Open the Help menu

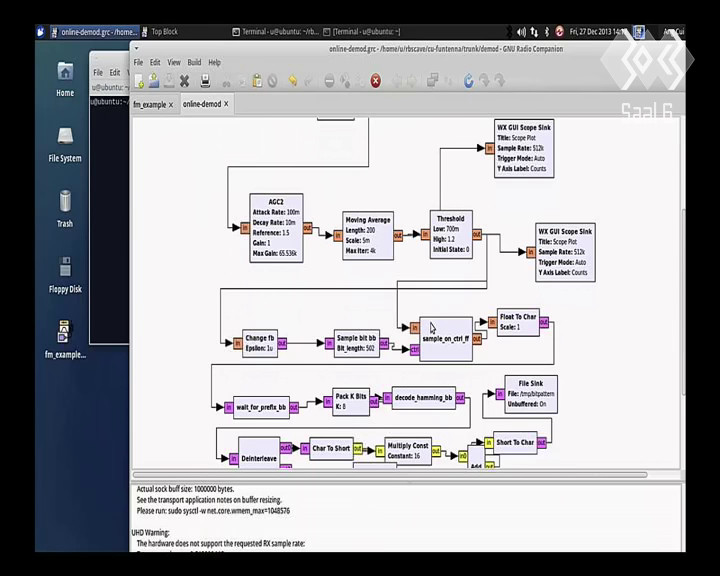pyautogui.click(x=214, y=62)
